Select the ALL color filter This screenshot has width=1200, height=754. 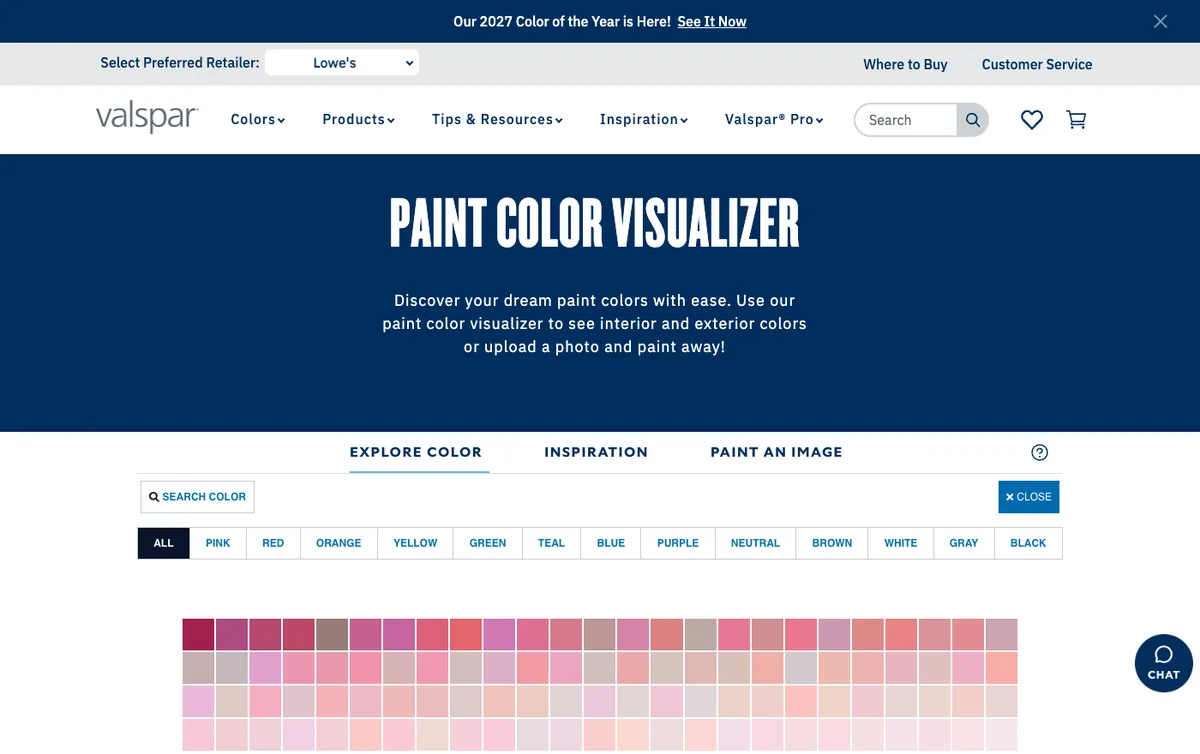click(x=163, y=543)
